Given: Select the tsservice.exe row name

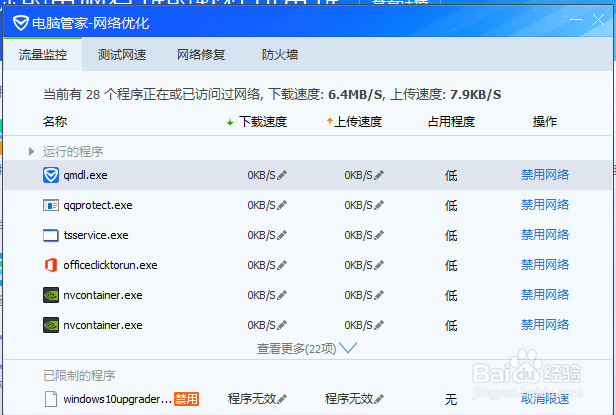Looking at the screenshot, I should coord(96,235).
